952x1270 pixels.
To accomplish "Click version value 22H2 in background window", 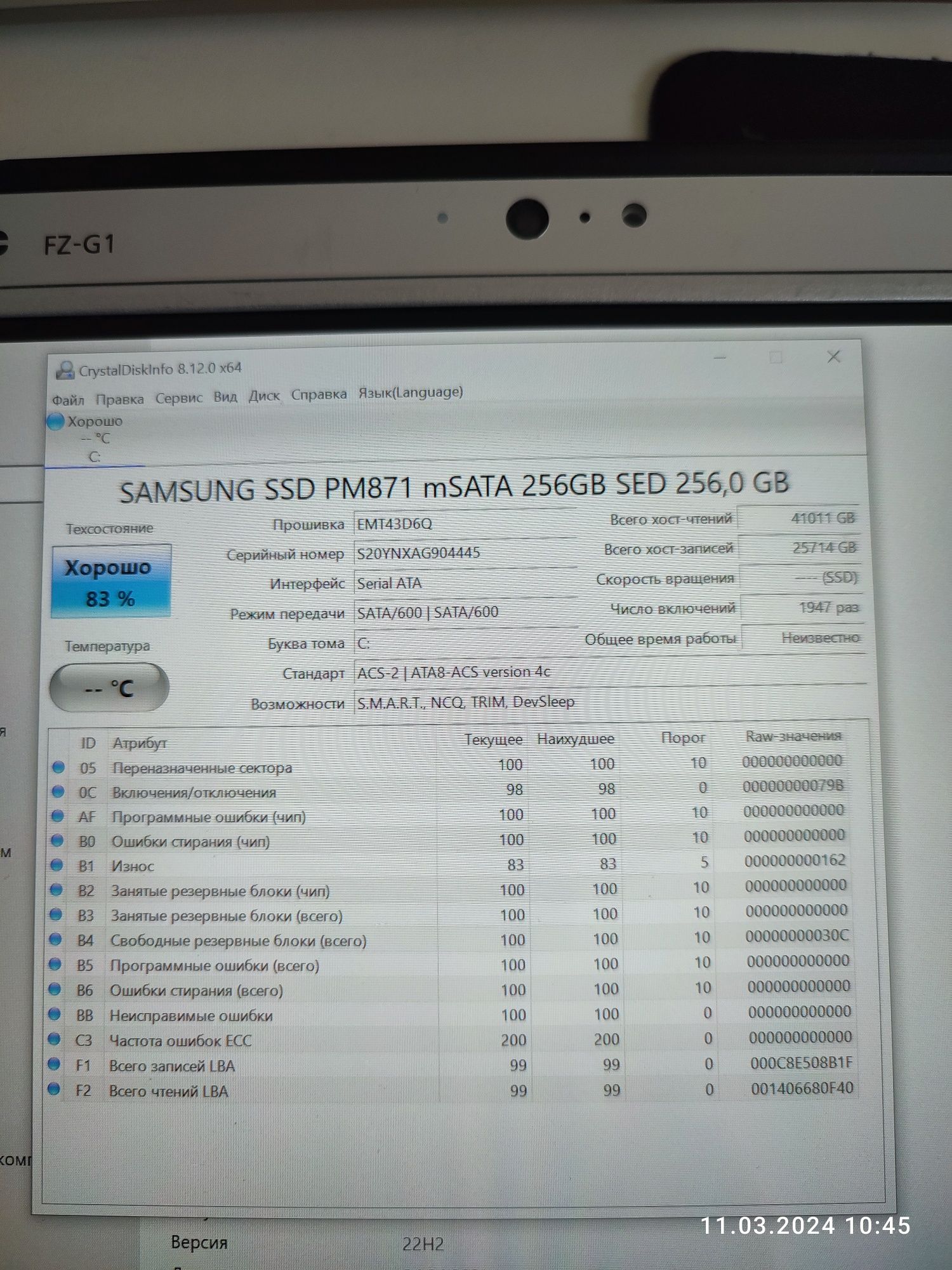I will (423, 1244).
